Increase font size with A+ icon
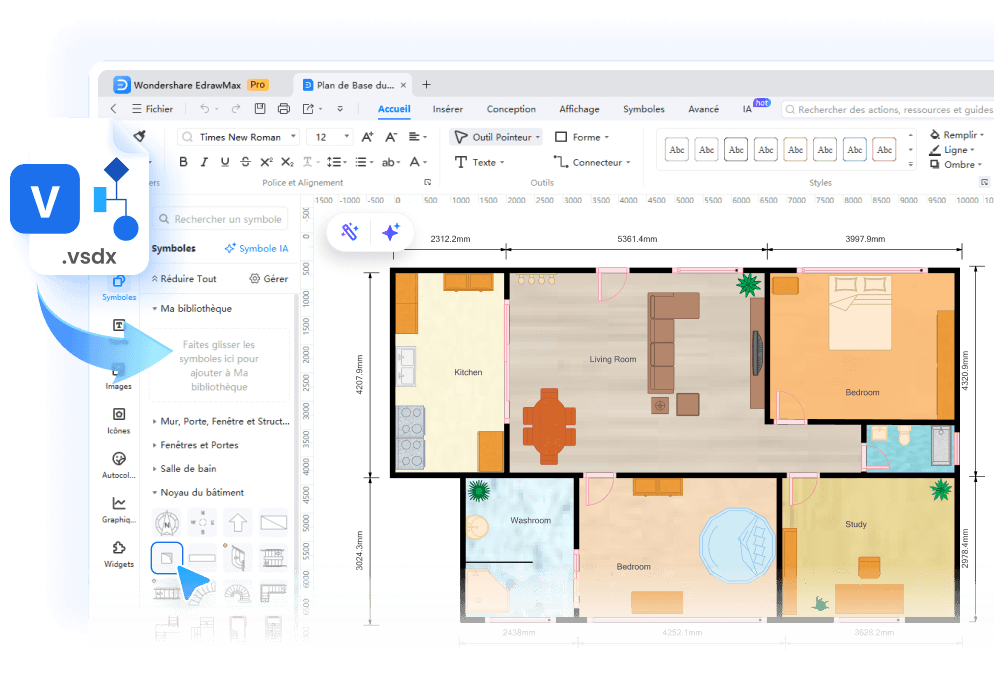The width and height of the screenshot is (994, 690). point(367,137)
